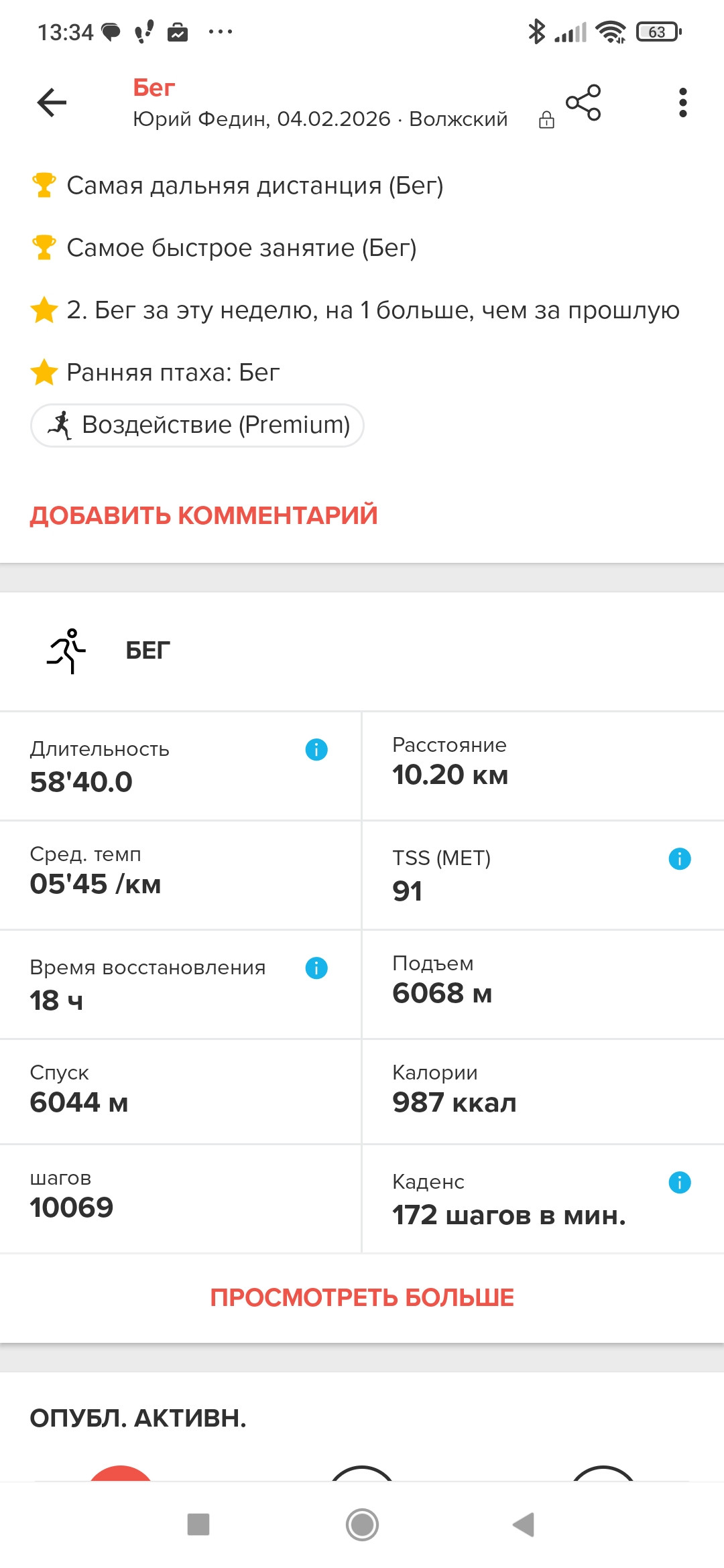The image size is (724, 1568).
Task: Open info icon for Время восстановления
Action: point(316,968)
